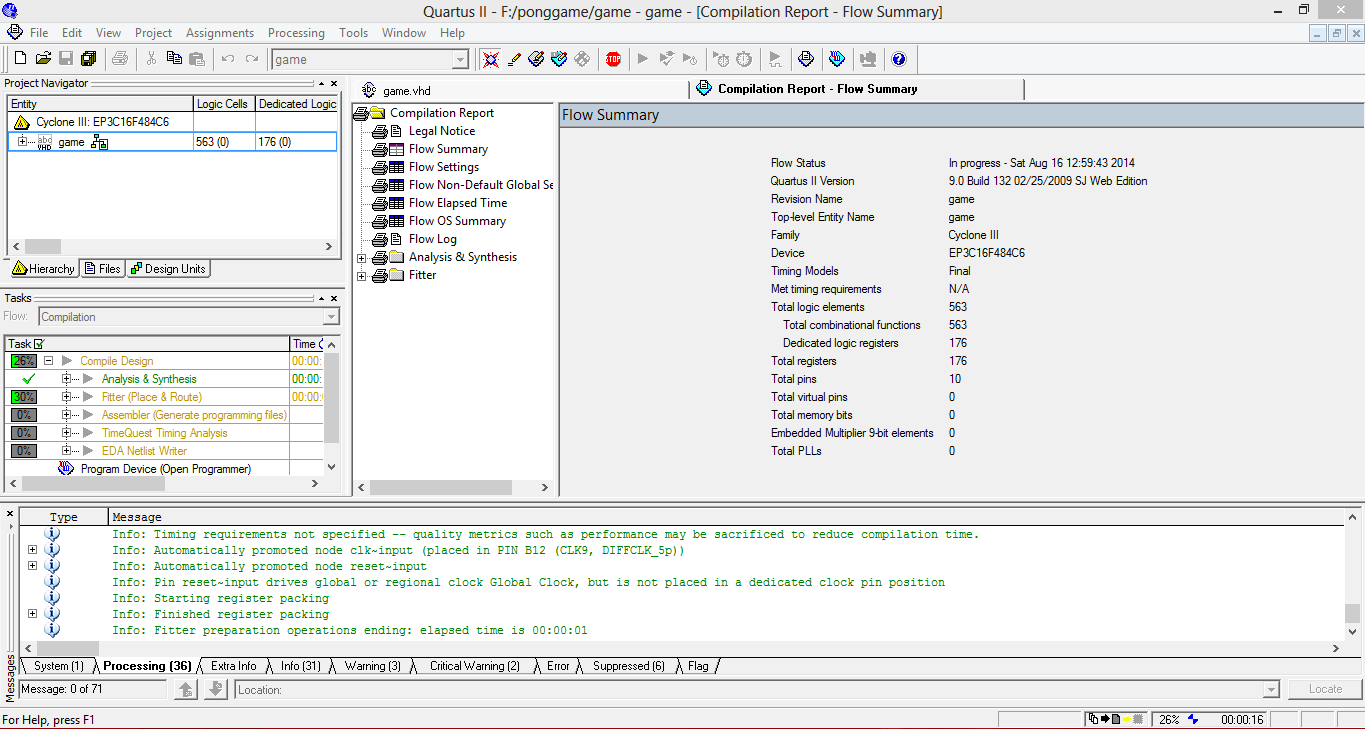Select Flow Elapsed Time in the report tree
The image size is (1365, 729).
[x=457, y=203]
